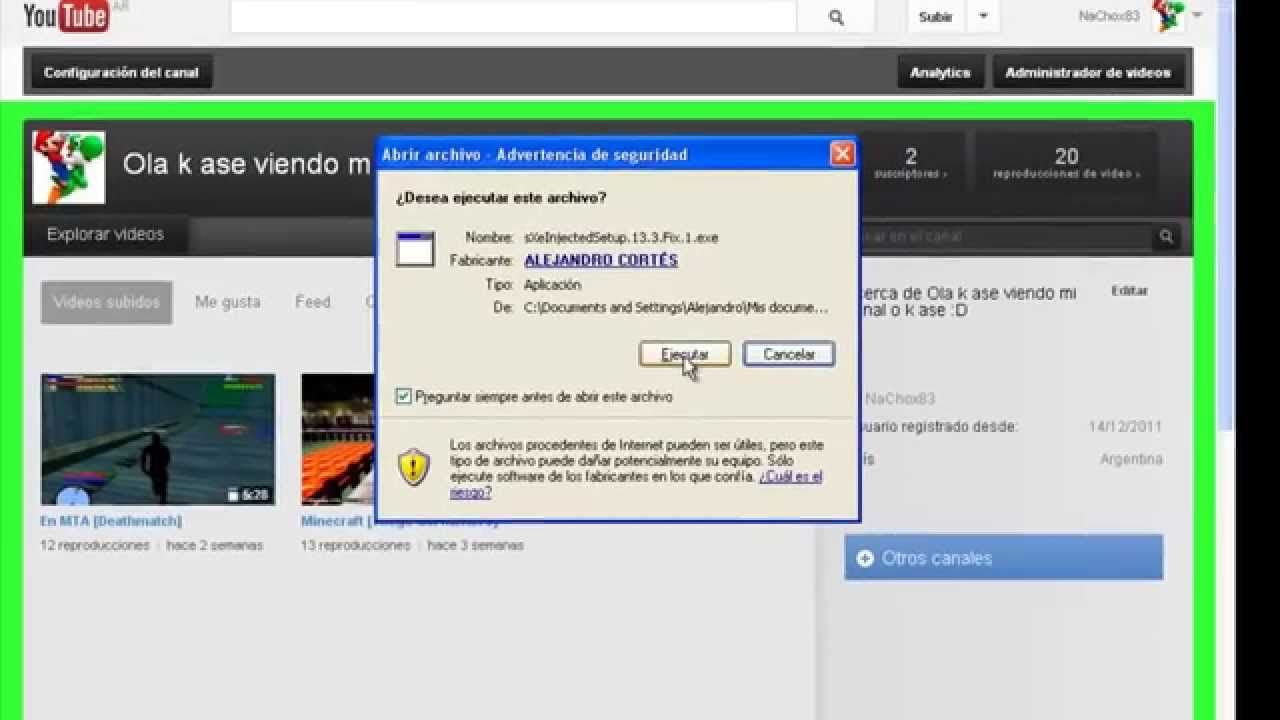
Task: Click the plus icon beside Otros canales
Action: (865, 558)
